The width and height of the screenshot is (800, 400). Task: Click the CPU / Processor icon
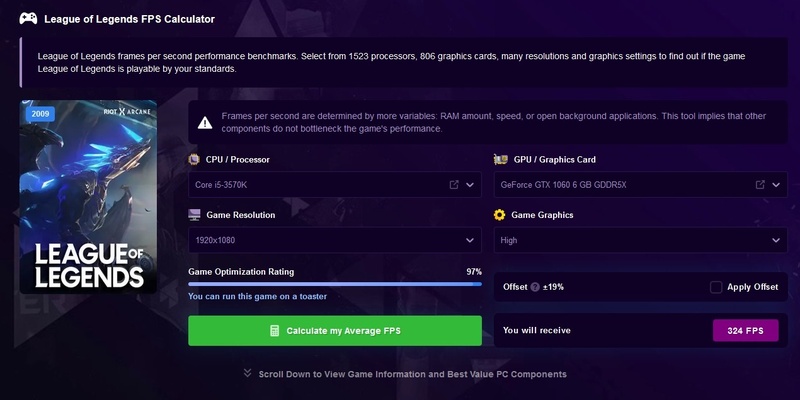(x=194, y=159)
